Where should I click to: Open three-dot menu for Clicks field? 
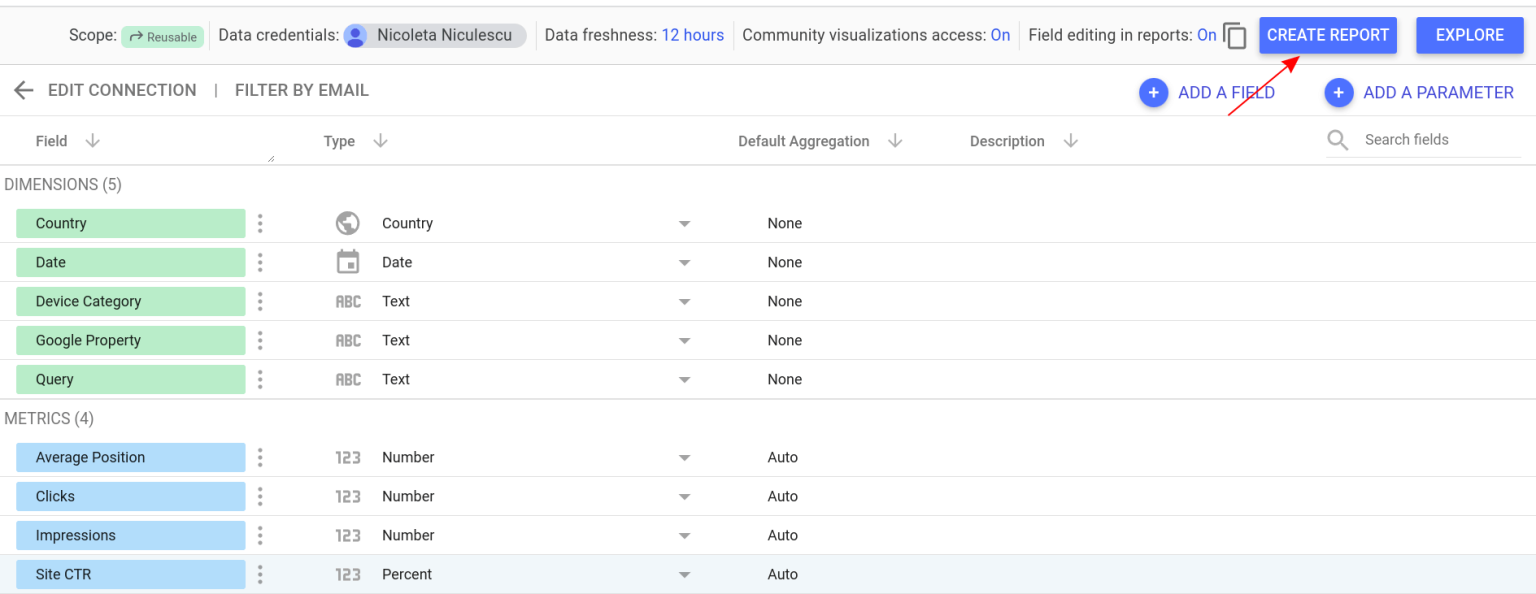260,496
